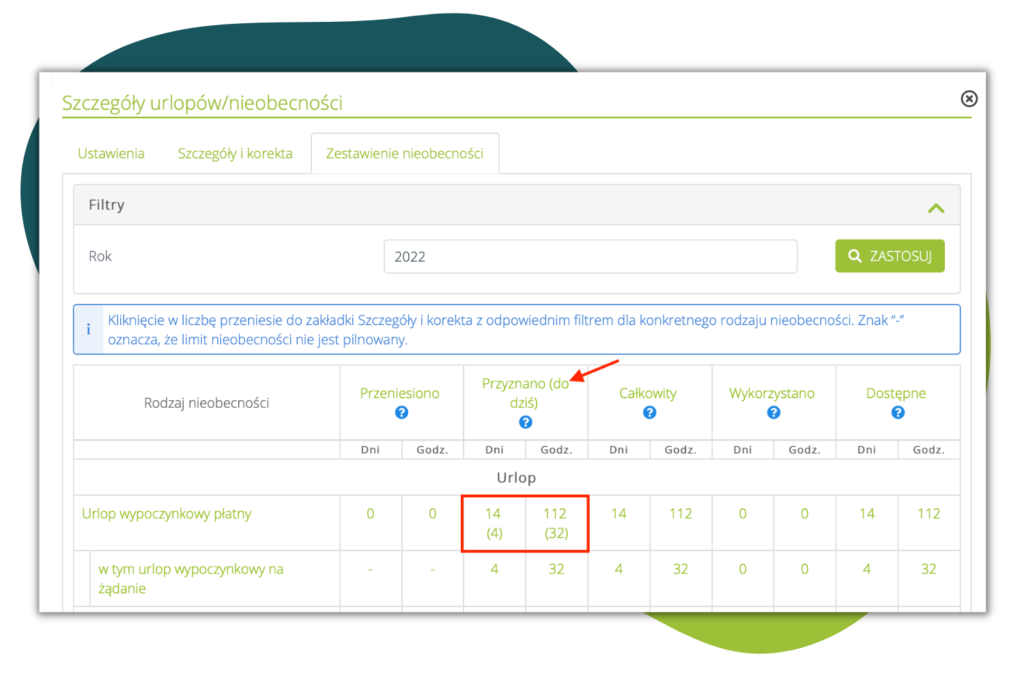
Task: Collapse the Filtry panel chevron
Action: (x=936, y=207)
